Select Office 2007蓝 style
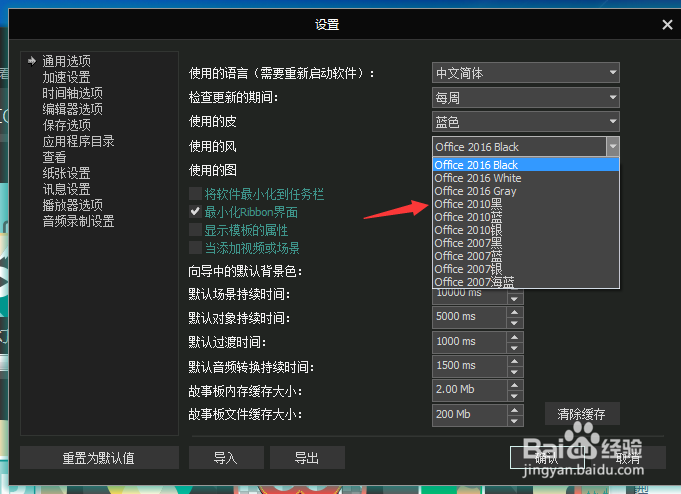Viewport: 681px width, 494px height. [x=526, y=256]
